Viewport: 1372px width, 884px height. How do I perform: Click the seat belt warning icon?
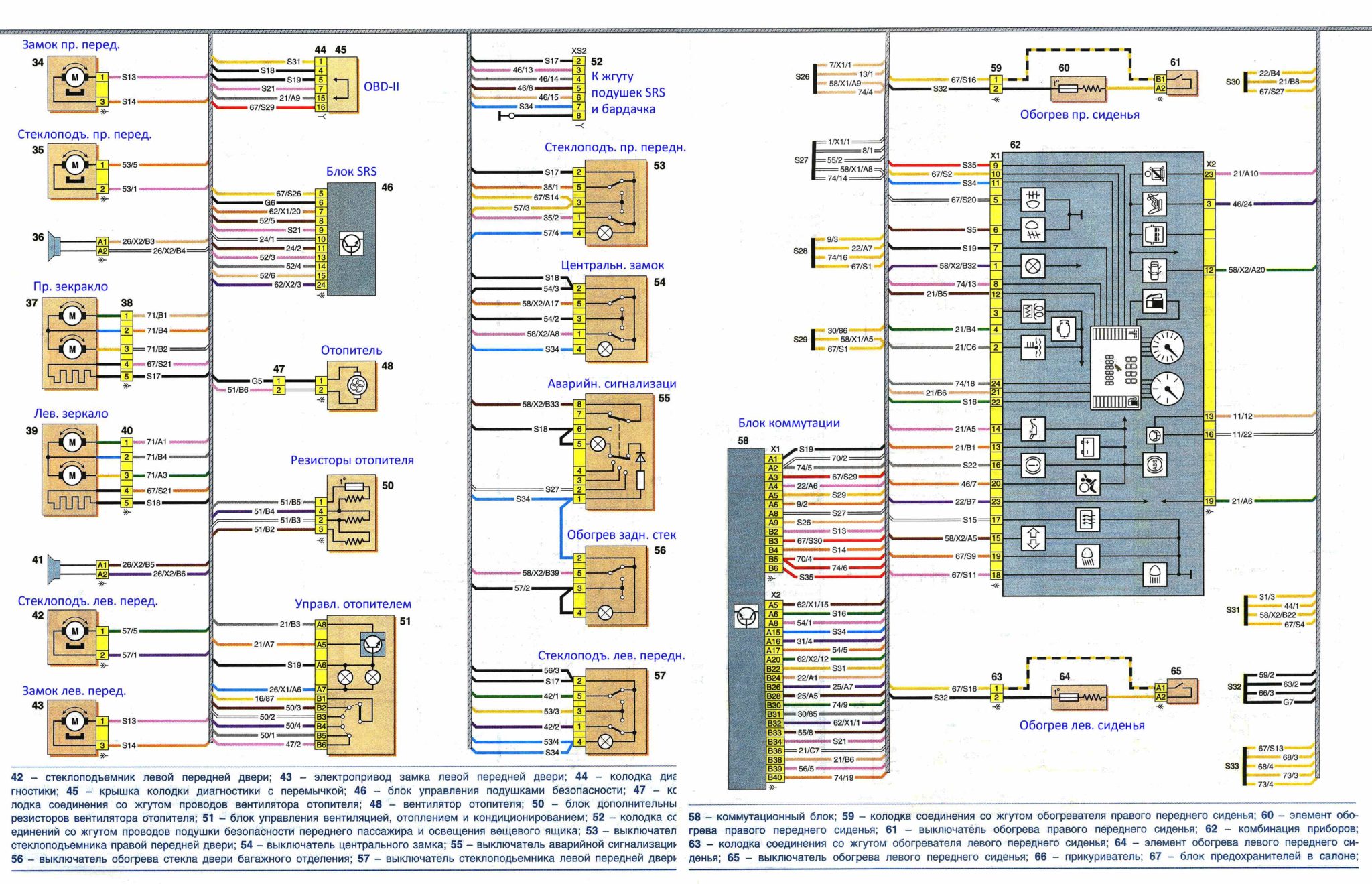(1154, 203)
